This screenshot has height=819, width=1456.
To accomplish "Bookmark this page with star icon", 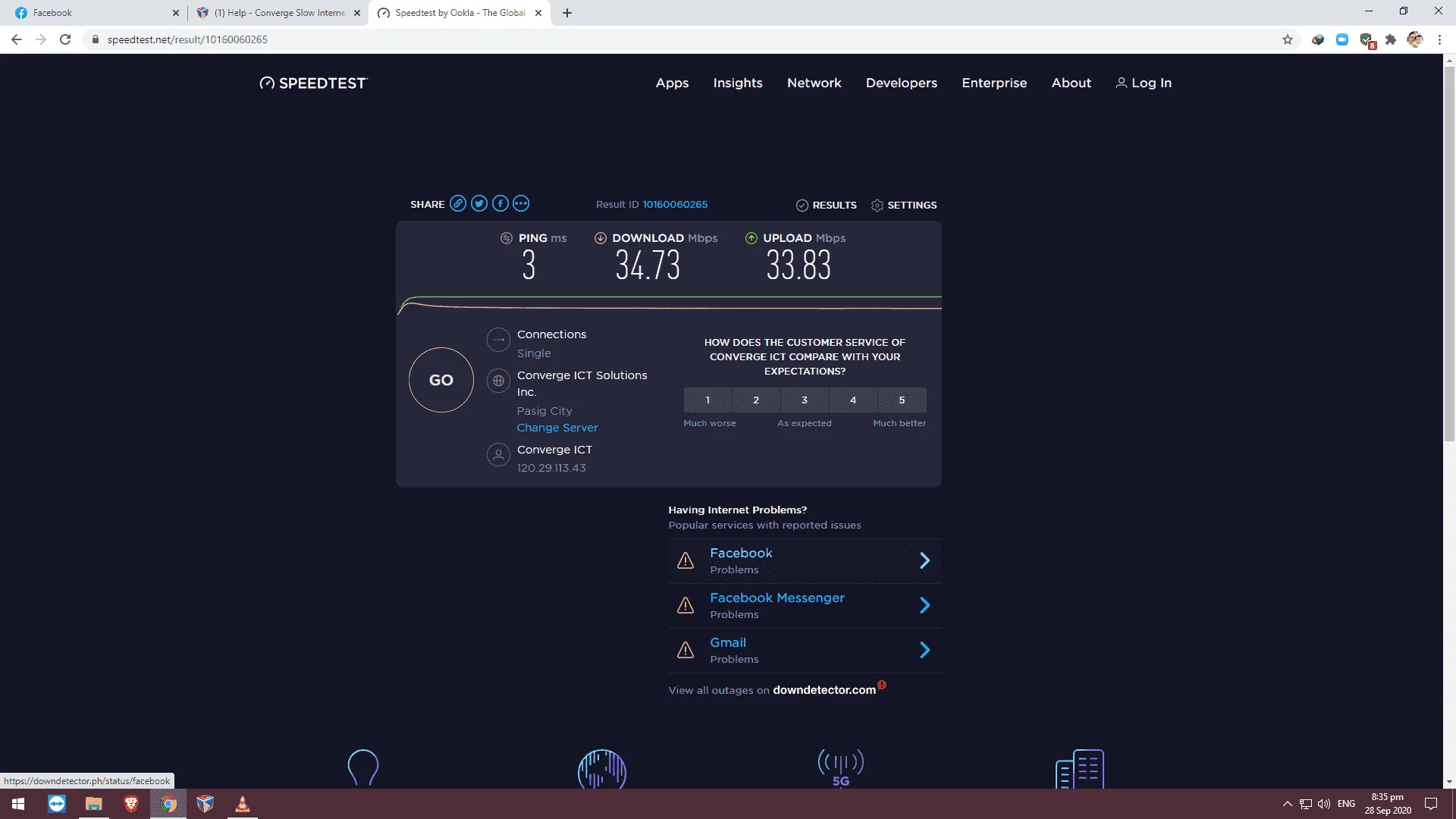I will [1288, 39].
